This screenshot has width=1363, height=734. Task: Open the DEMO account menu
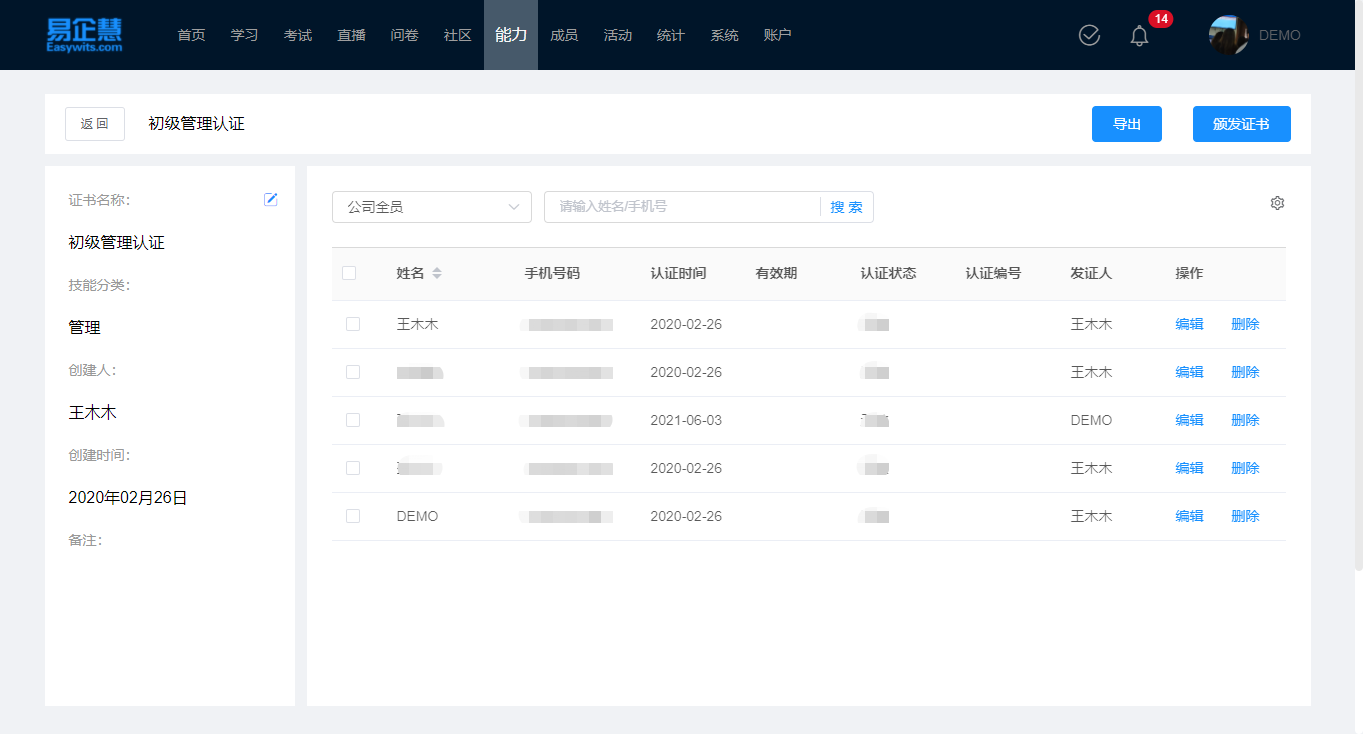tap(1279, 35)
